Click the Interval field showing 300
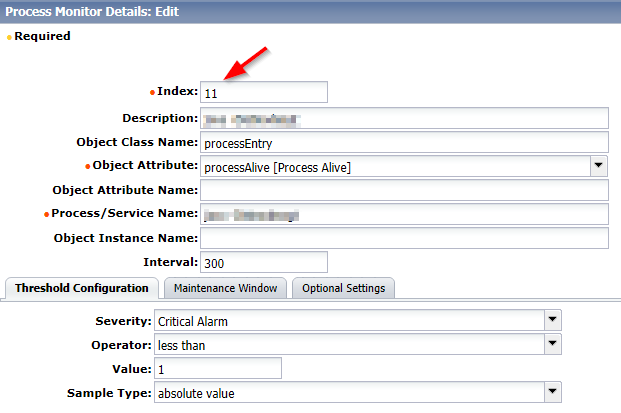621x413 pixels. coord(264,262)
